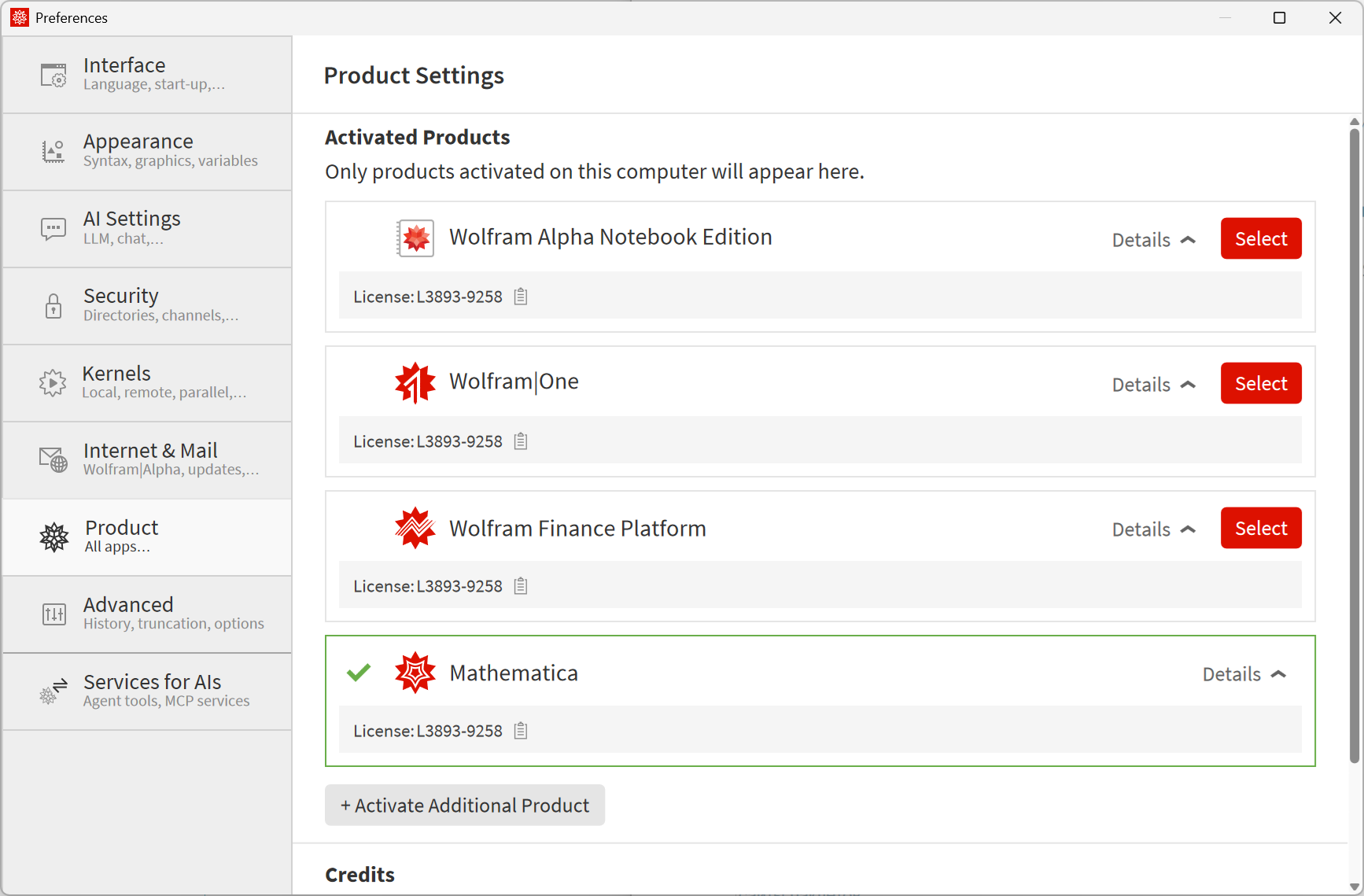Click the Security padlock icon
The image size is (1364, 896).
coord(53,306)
